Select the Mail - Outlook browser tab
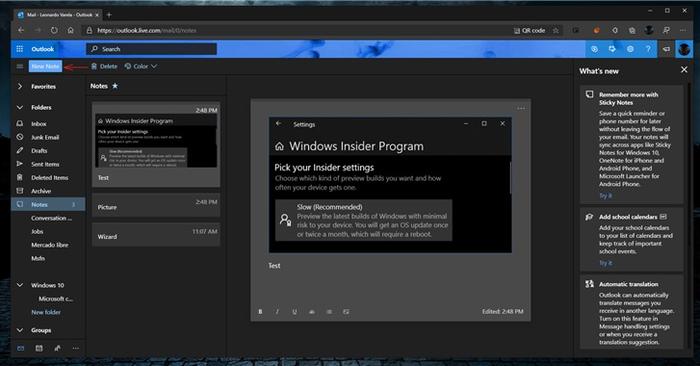This screenshot has height=366, width=700. coord(58,15)
